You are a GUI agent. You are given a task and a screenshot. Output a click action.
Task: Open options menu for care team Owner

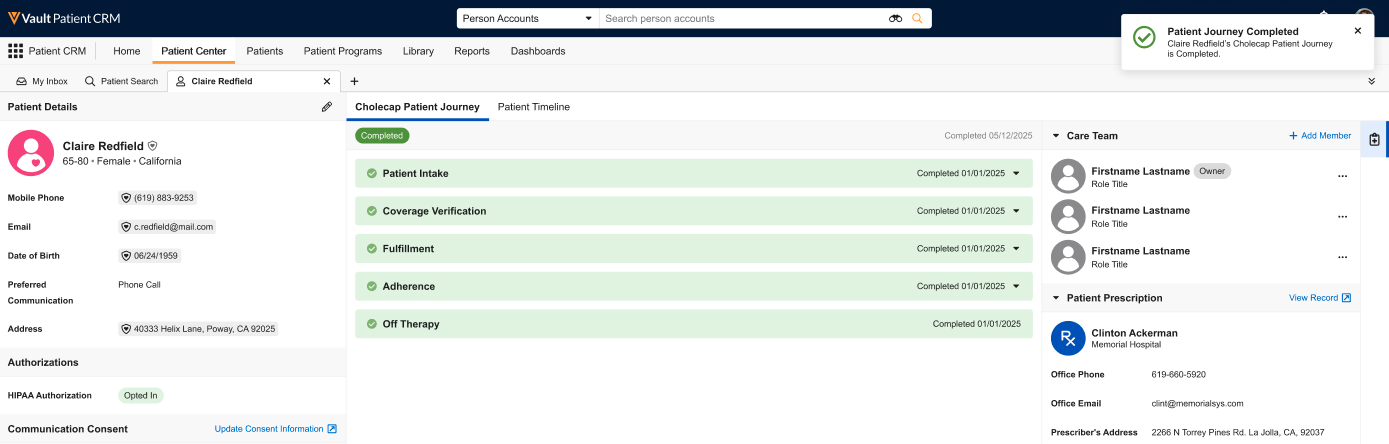[1342, 176]
